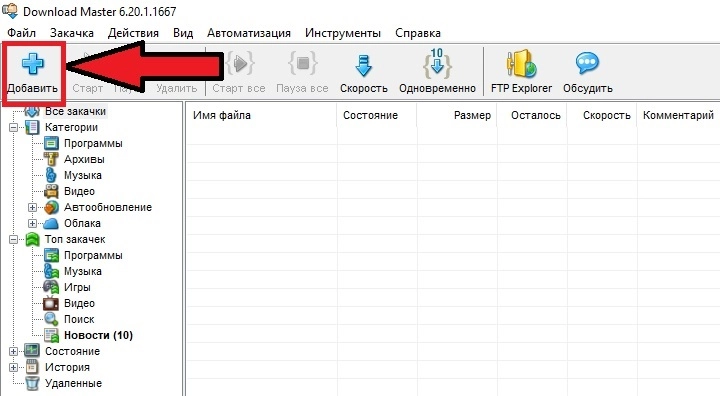
Task: Launch FTP Explorer from the toolbar
Action: [x=521, y=64]
